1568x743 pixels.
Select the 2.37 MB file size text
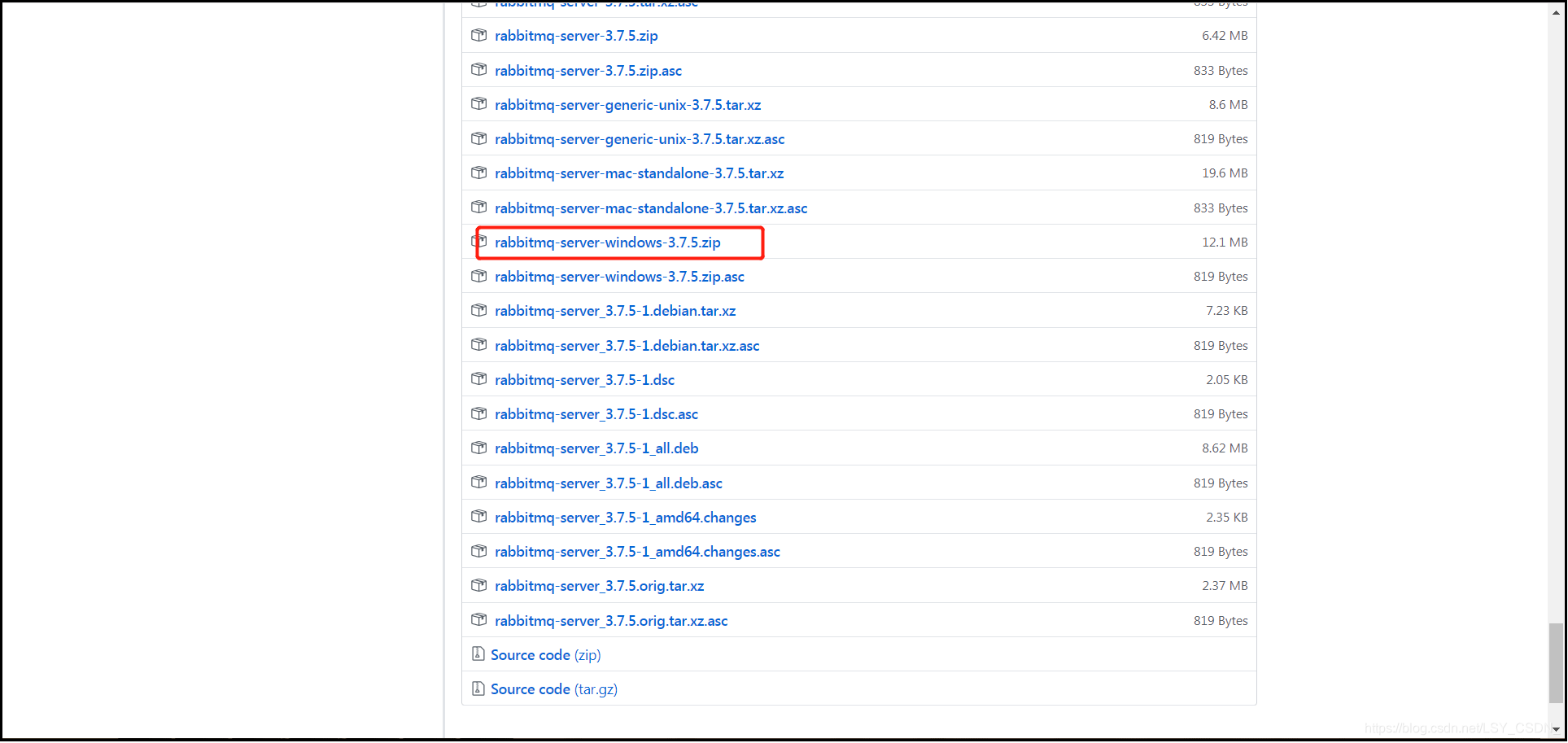[x=1225, y=586]
